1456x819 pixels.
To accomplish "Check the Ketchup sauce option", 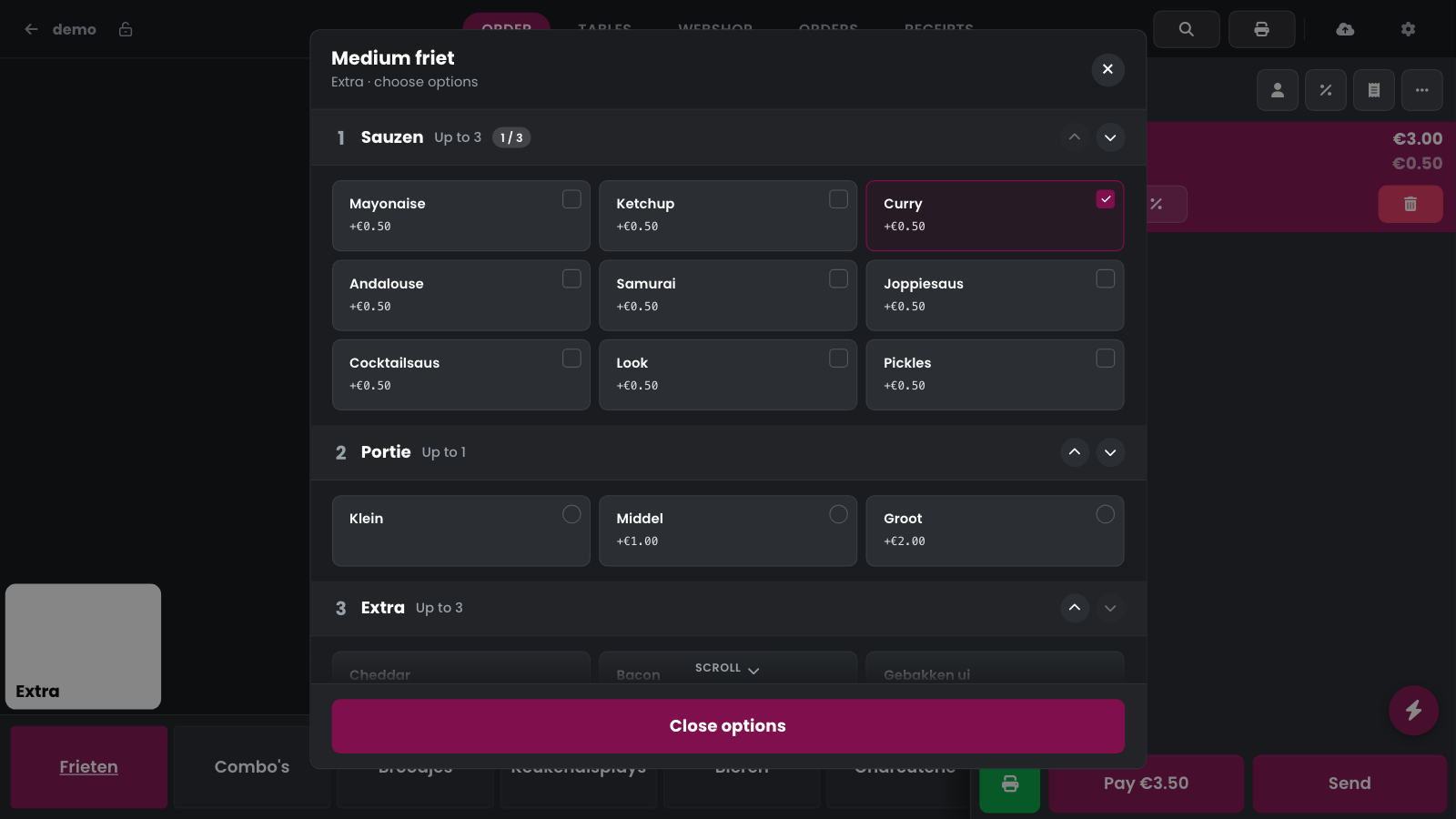I will 728,216.
